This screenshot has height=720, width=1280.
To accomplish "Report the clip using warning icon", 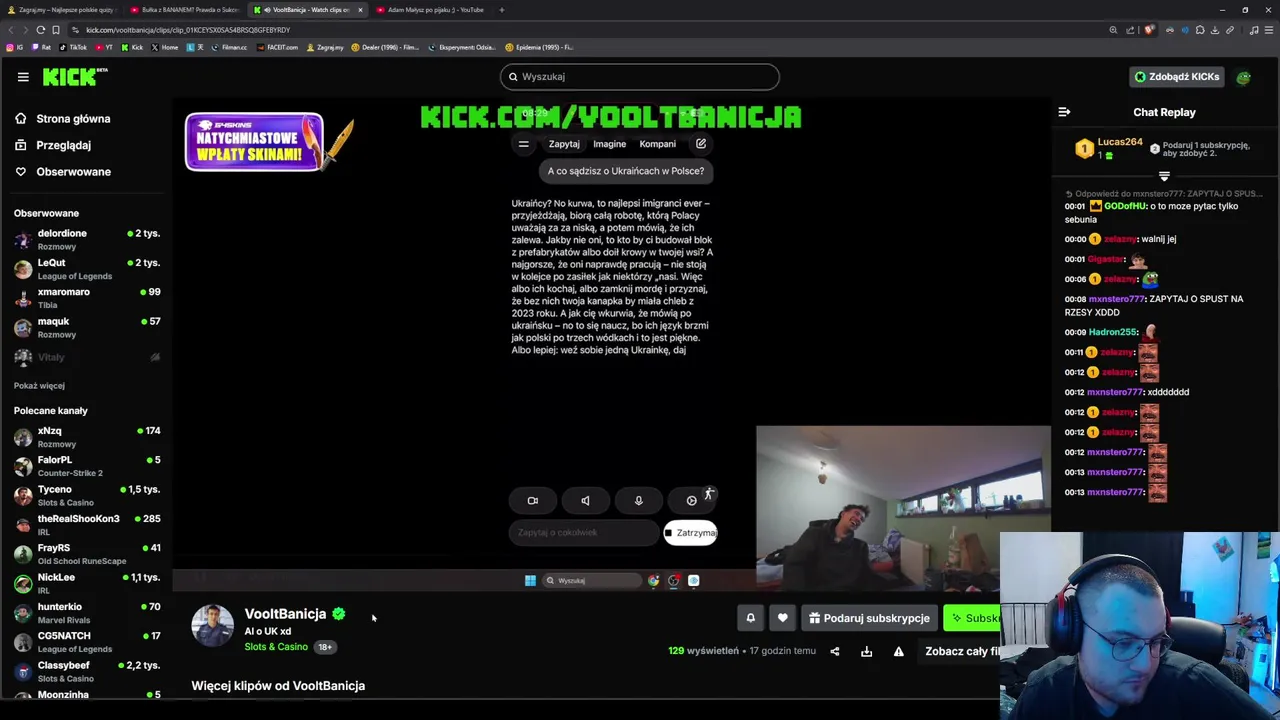I will coord(899,651).
